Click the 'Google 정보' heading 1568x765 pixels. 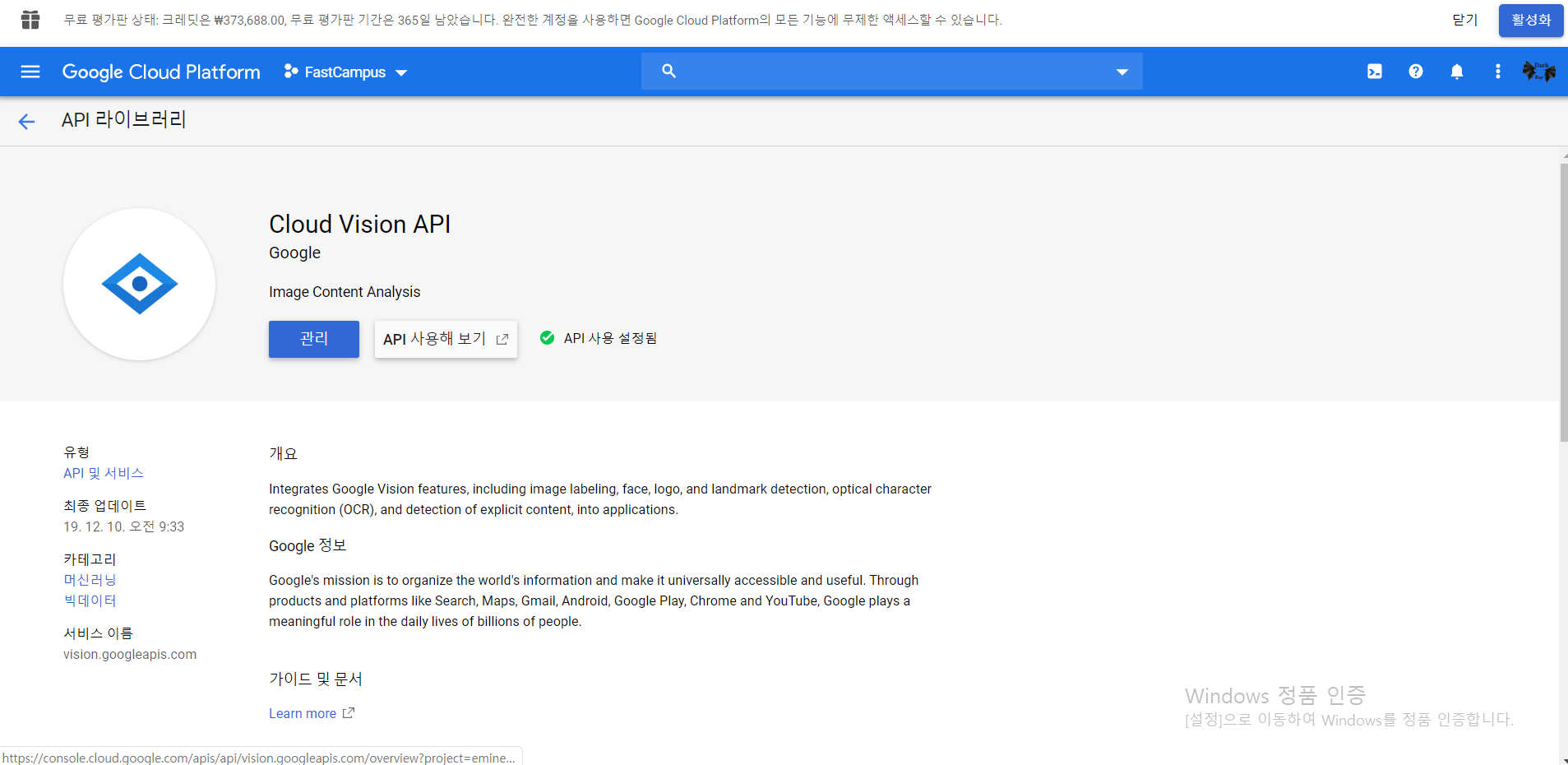308,545
